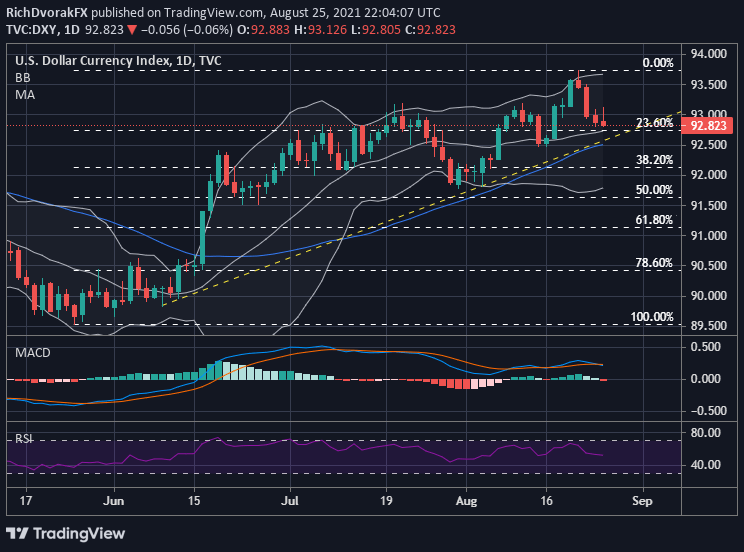
Task: Click the TradingView brand text
Action: (x=79, y=533)
